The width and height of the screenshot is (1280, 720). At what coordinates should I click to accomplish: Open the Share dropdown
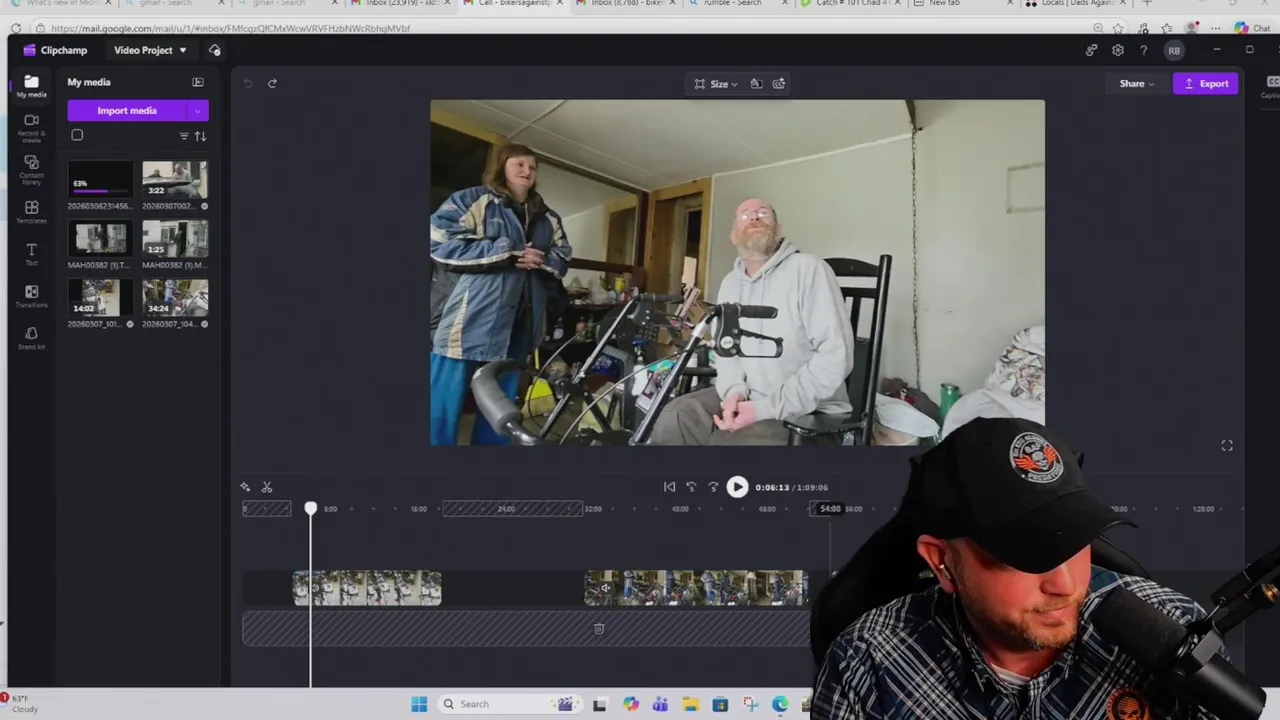pyautogui.click(x=1136, y=84)
